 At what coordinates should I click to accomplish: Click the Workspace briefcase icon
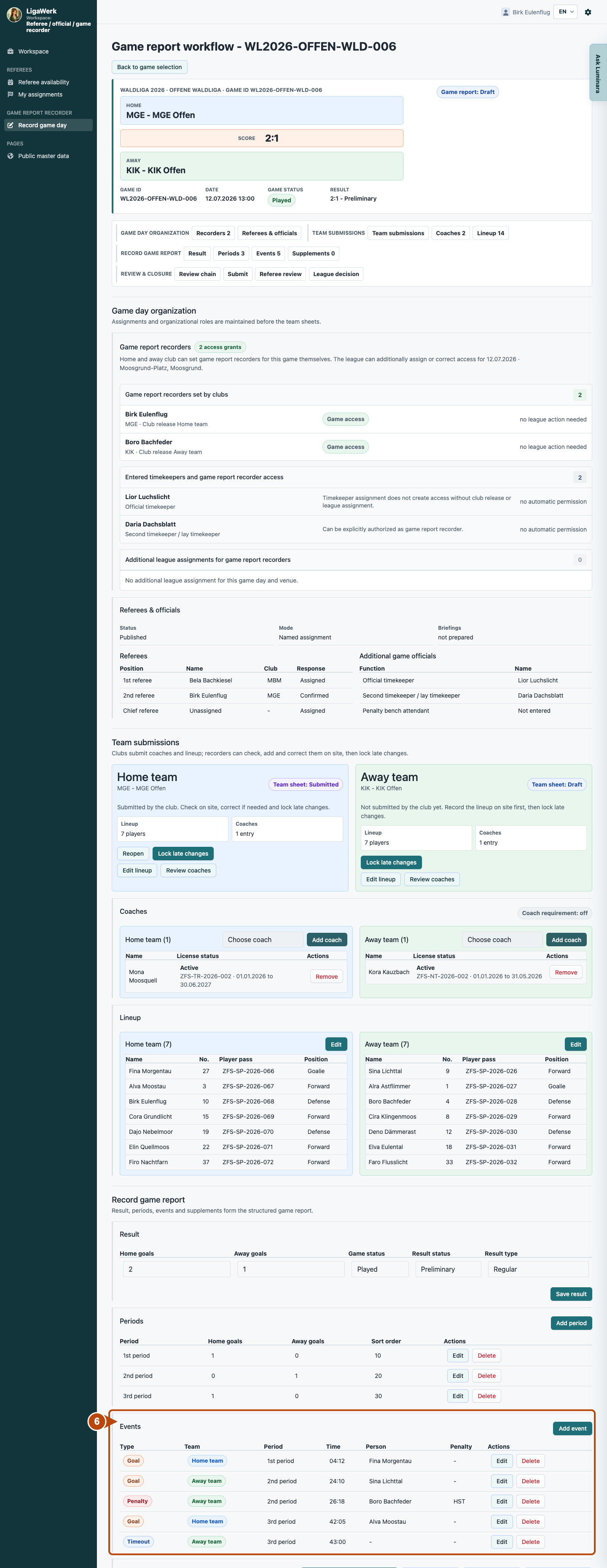[11, 52]
